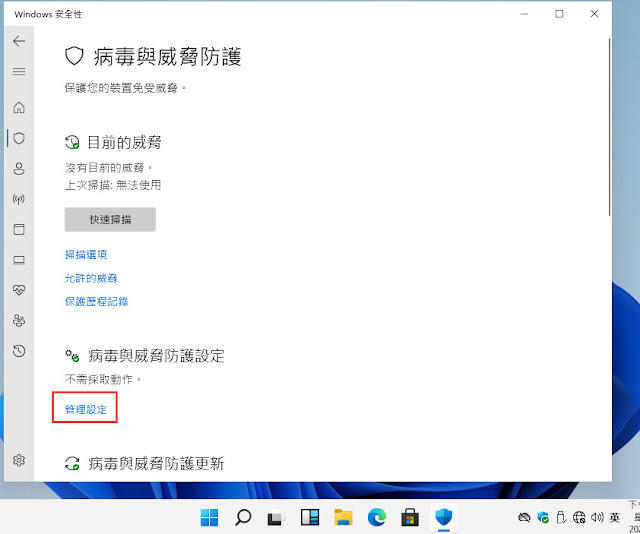
Task: Click the volume speaker tray icon
Action: [x=597, y=518]
